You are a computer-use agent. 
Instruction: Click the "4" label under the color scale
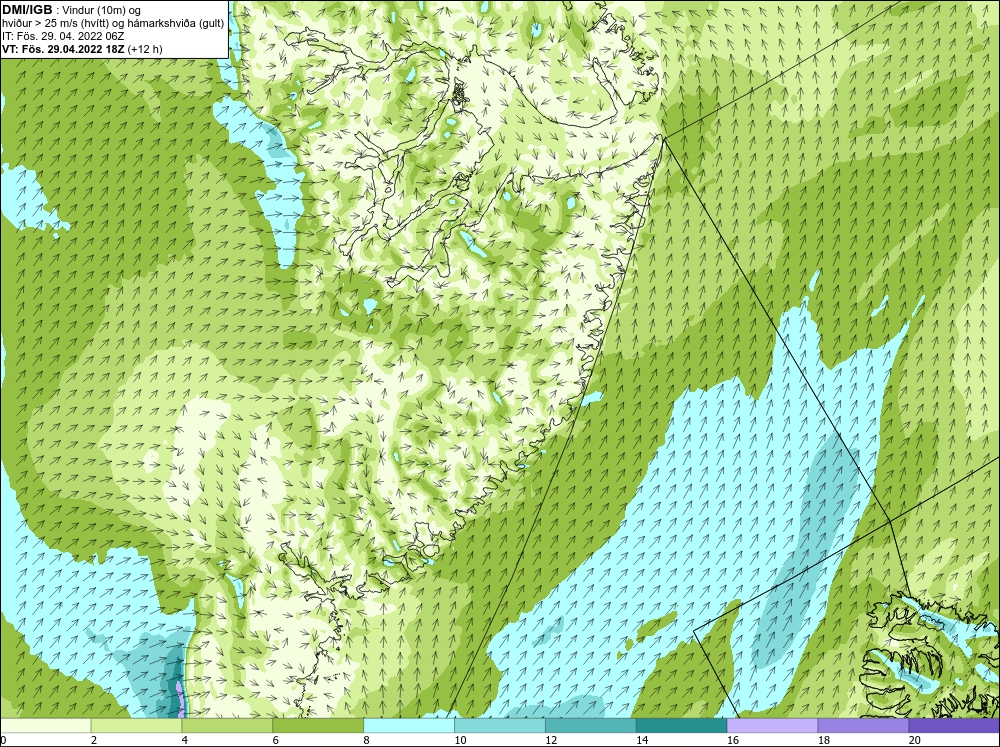(x=185, y=740)
